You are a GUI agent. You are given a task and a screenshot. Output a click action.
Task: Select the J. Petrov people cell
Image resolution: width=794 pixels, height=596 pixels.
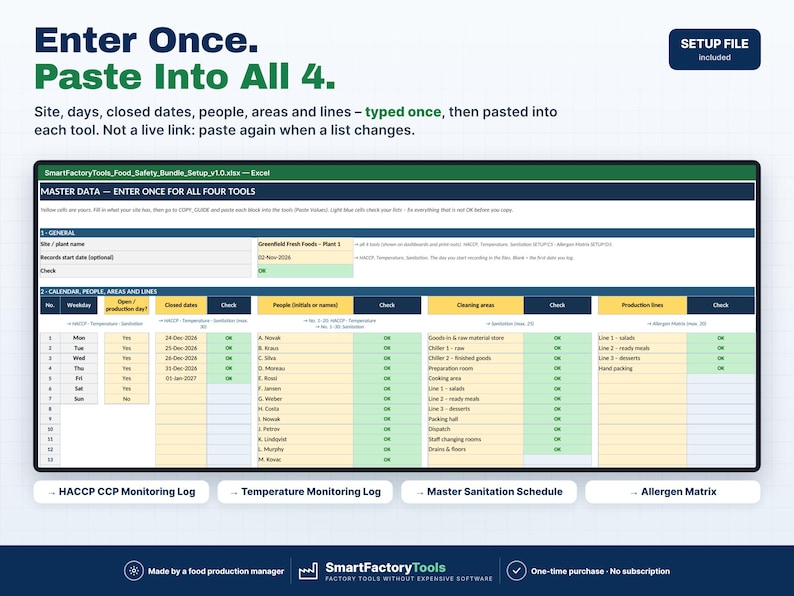(305, 429)
